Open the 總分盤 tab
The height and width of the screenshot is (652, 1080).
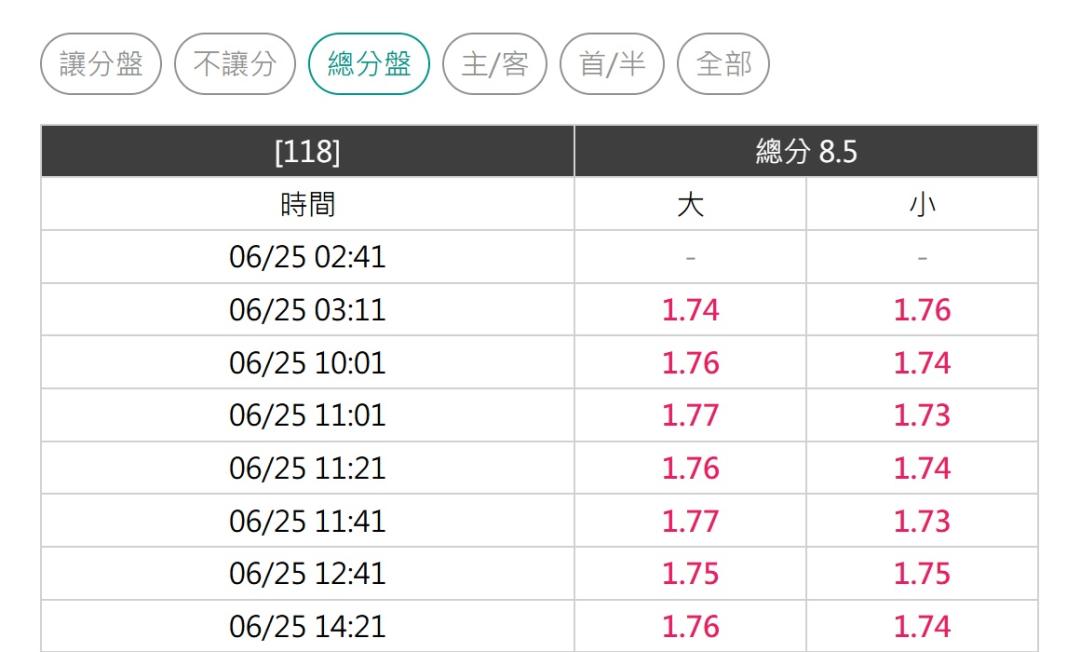point(369,64)
